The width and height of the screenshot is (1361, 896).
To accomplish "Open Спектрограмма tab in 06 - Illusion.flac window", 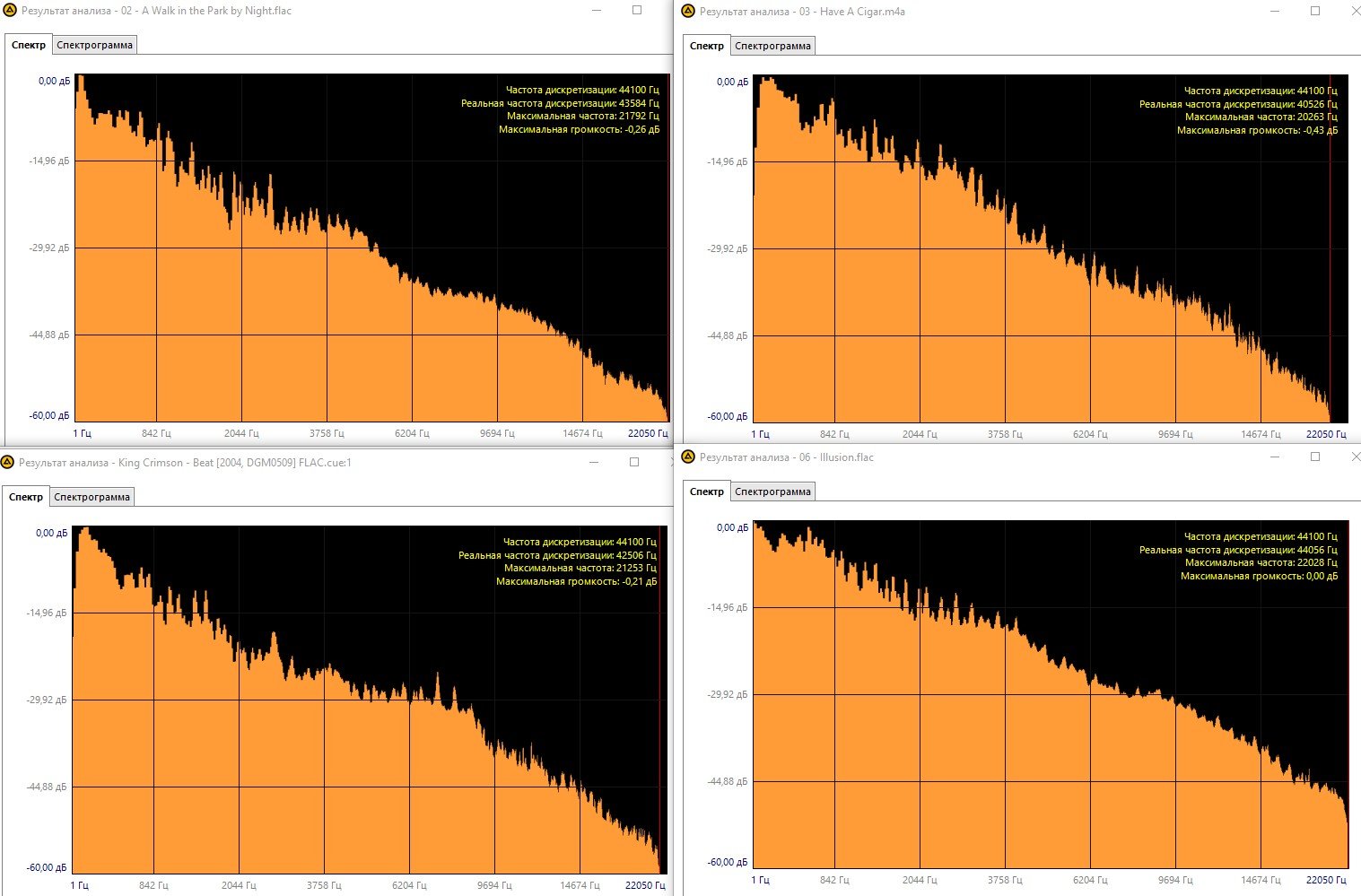I will pyautogui.click(x=772, y=491).
